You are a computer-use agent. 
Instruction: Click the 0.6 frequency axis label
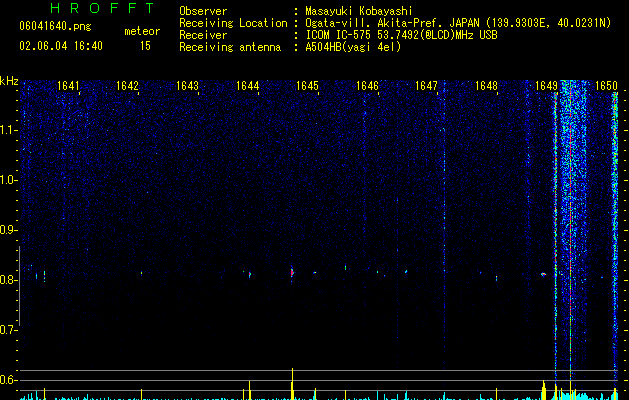click(x=8, y=380)
